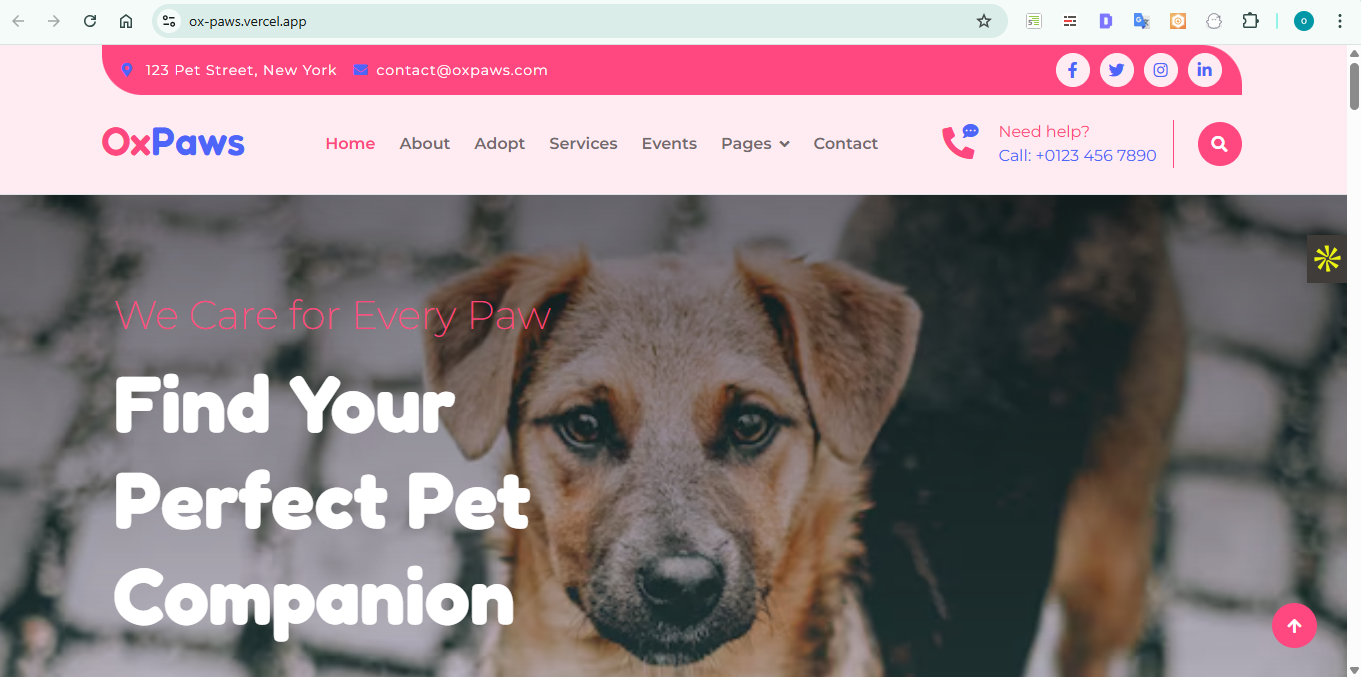Open the browser Extensions puzzle icon
The width and height of the screenshot is (1361, 677).
pos(1250,21)
